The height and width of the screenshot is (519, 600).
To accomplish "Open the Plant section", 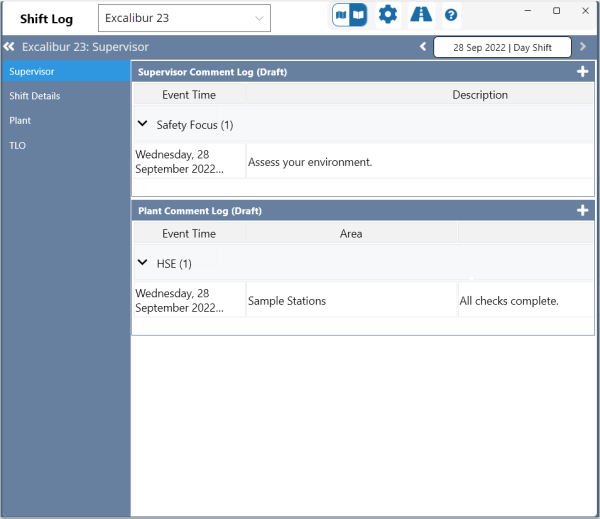I will [65, 120].
